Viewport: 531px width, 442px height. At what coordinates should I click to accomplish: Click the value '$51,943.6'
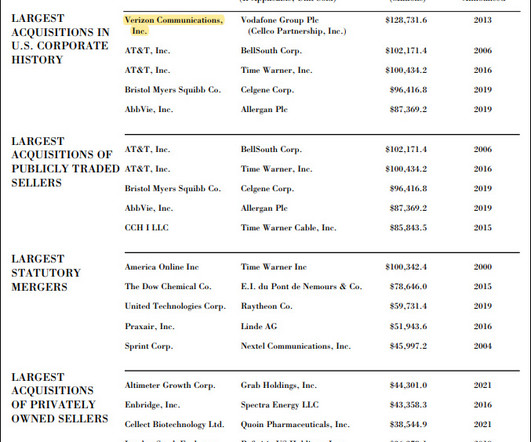[x=408, y=327]
